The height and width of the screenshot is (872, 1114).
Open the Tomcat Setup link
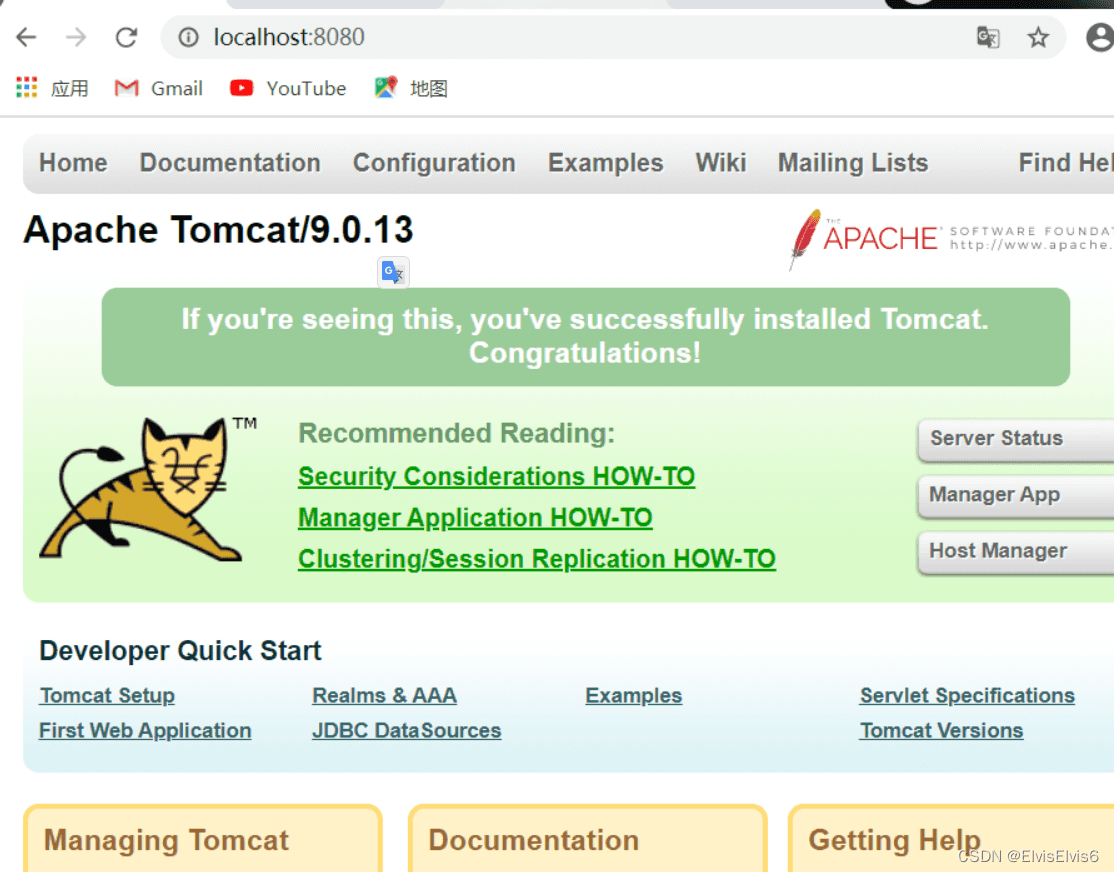pyautogui.click(x=107, y=695)
